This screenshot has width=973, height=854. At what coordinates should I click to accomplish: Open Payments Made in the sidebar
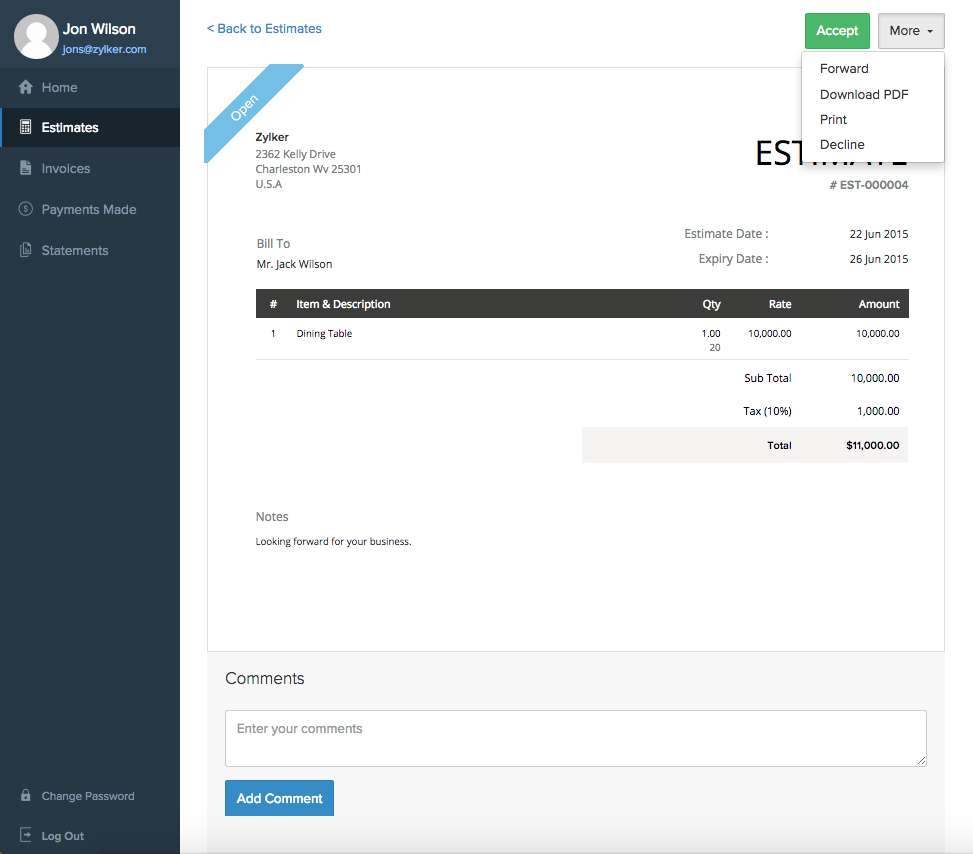89,210
